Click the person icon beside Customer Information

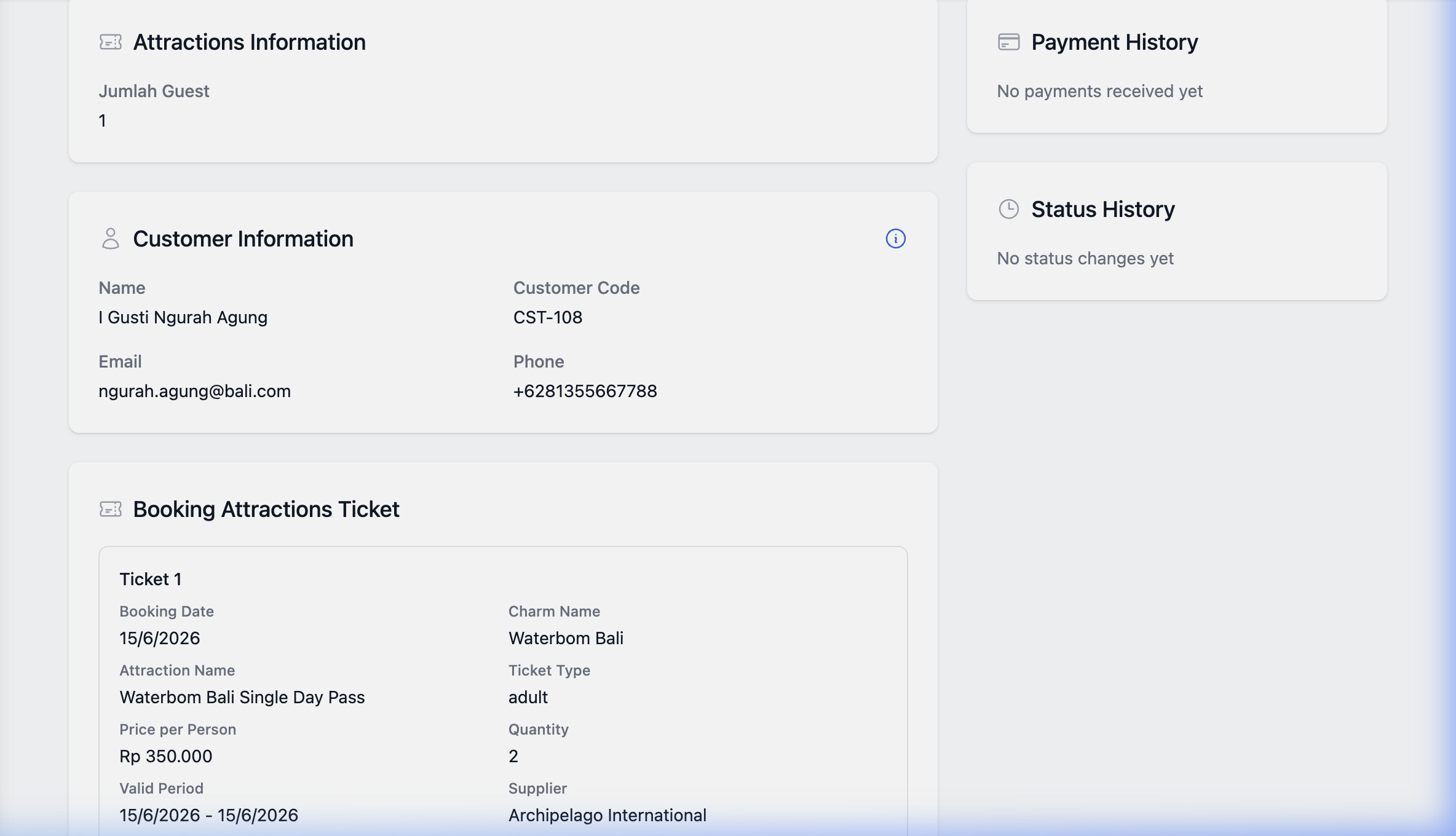pyautogui.click(x=111, y=239)
